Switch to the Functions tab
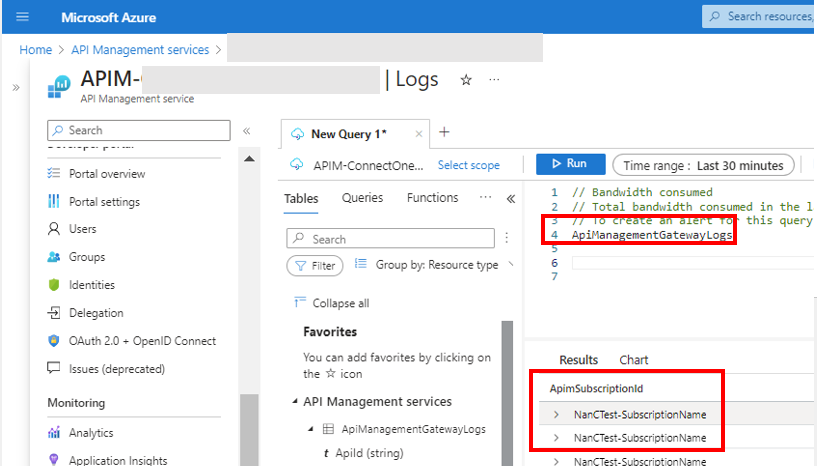This screenshot has height=466, width=817. point(432,198)
